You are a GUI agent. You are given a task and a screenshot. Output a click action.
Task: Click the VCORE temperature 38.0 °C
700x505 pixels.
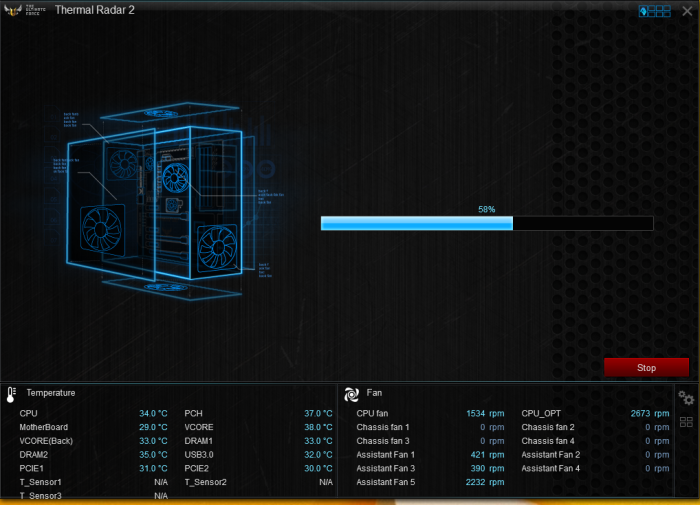318,427
